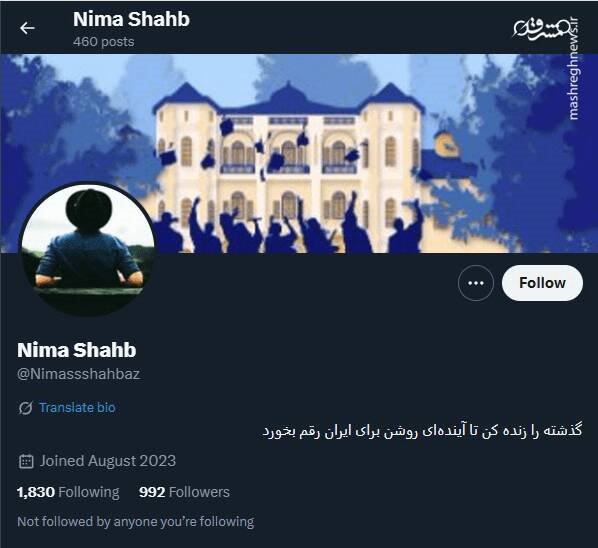
Task: Click the mashreghnews.ir vertical watermark text
Action: 573,71
